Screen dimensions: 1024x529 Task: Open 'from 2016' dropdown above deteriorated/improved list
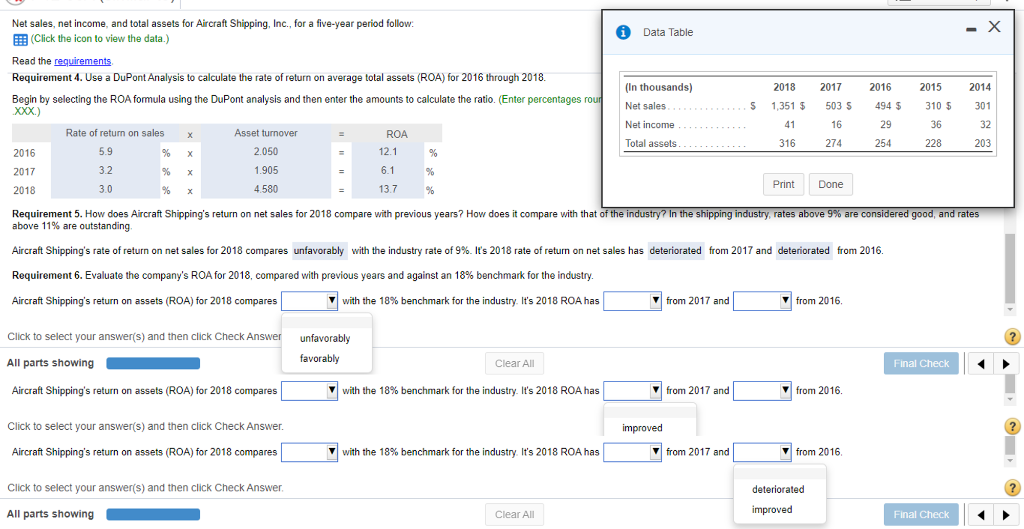[763, 451]
